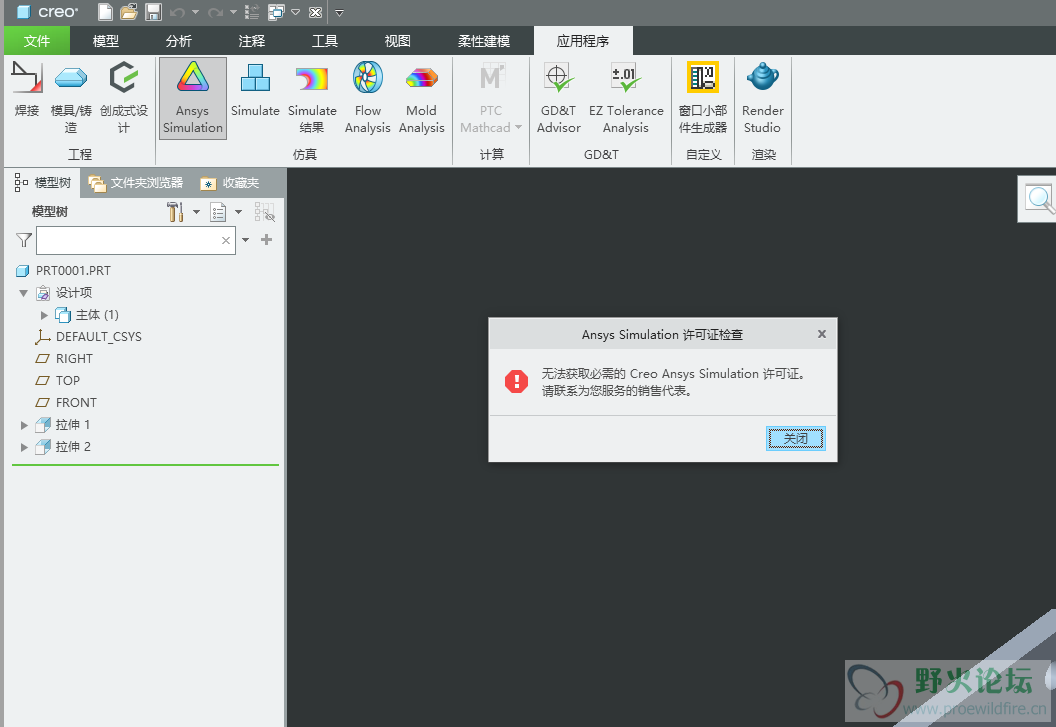
Task: Open tree settings dropdown arrow
Action: 196,212
